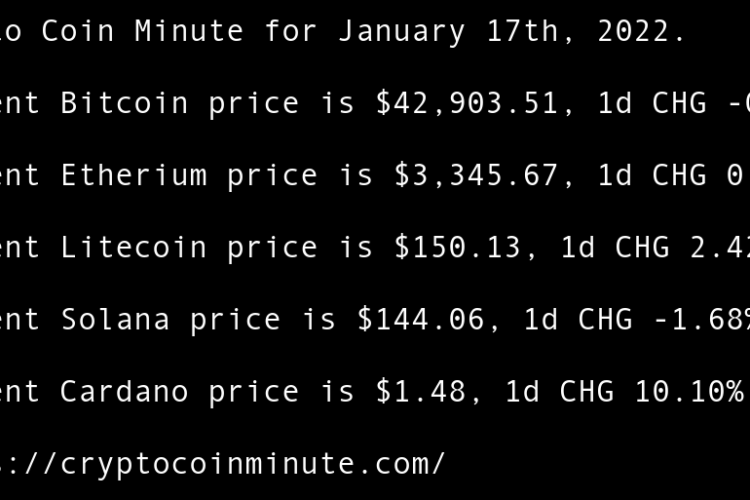Click the date text January

coord(401,31)
